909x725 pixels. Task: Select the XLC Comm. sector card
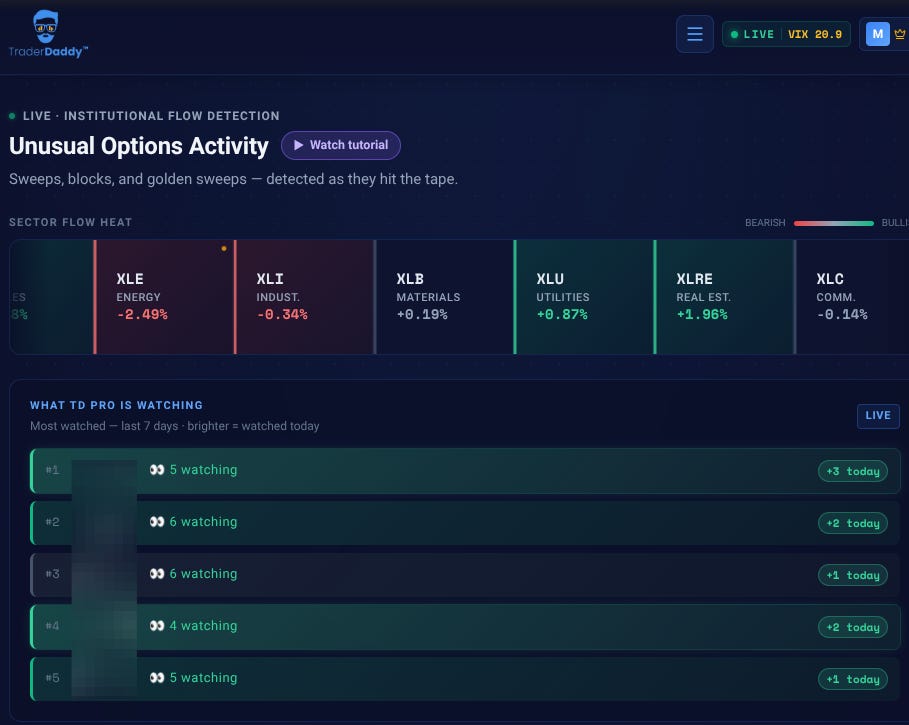(852, 297)
